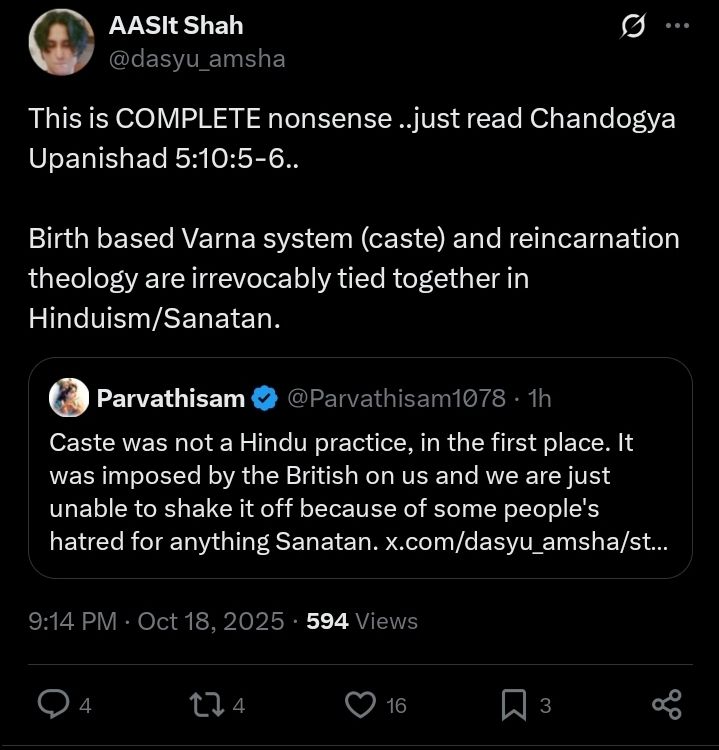This screenshot has height=750, width=719.
Task: Repost this tweet using the retweet icon
Action: 205,705
